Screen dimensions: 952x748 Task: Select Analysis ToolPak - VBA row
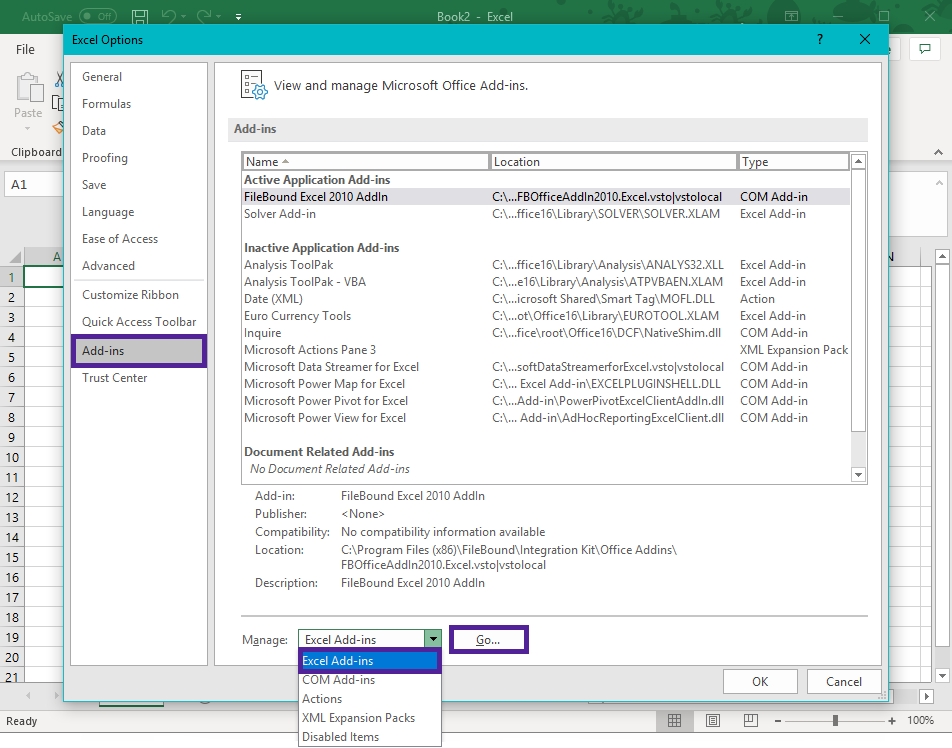[x=546, y=282]
